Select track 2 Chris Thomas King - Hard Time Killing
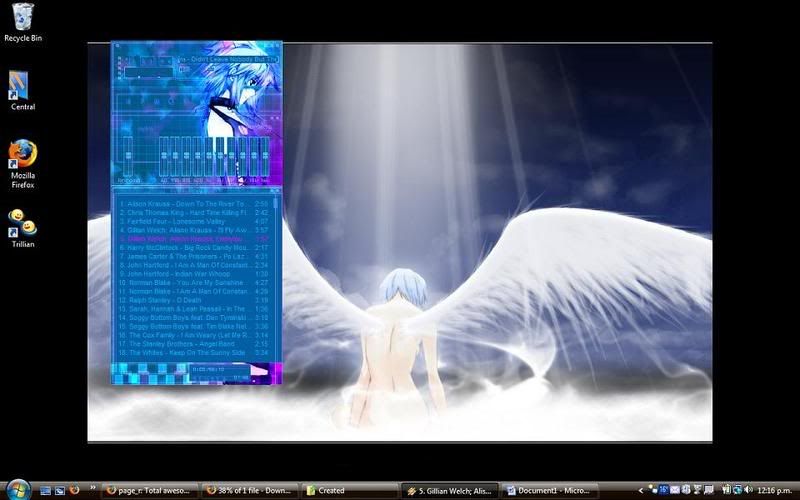Screen dimensions: 800x500 194,212
